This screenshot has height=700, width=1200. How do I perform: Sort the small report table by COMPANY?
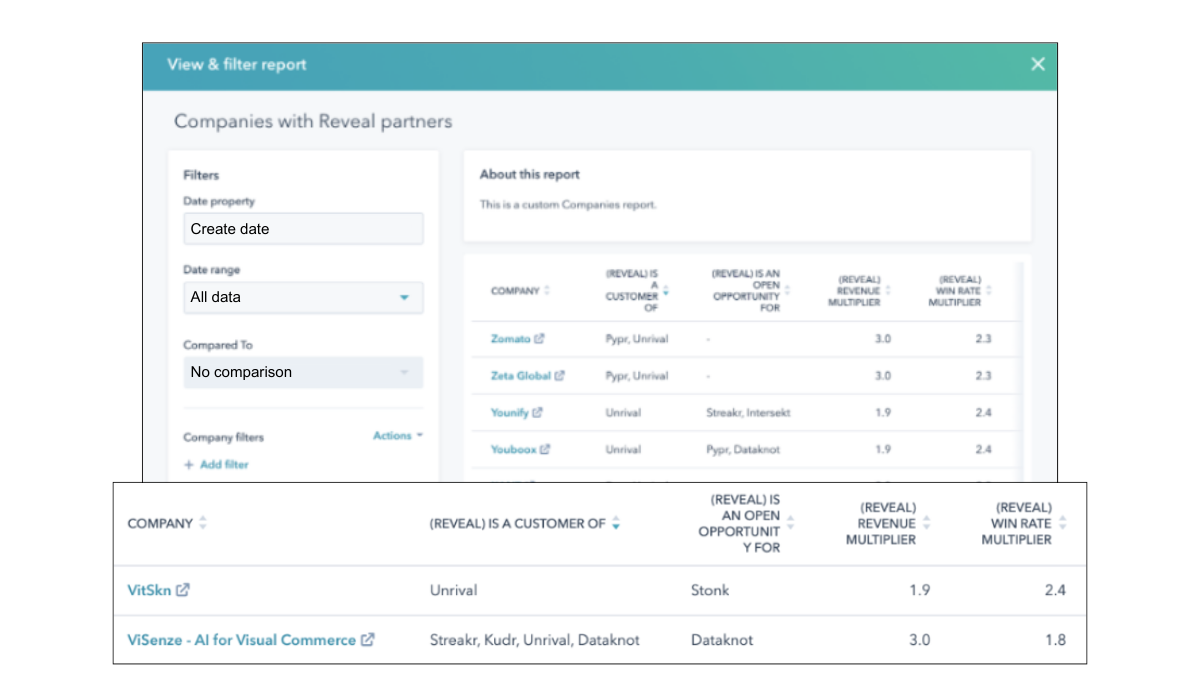[x=548, y=291]
